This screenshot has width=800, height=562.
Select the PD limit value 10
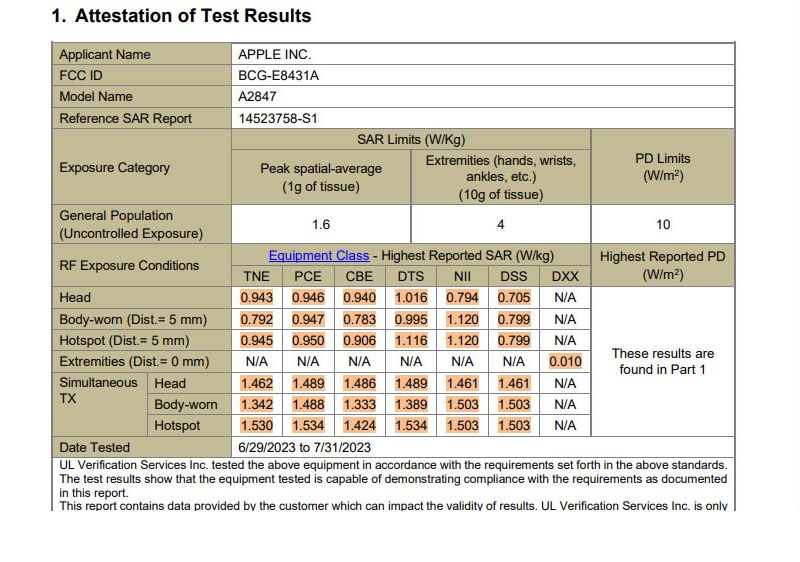(663, 225)
